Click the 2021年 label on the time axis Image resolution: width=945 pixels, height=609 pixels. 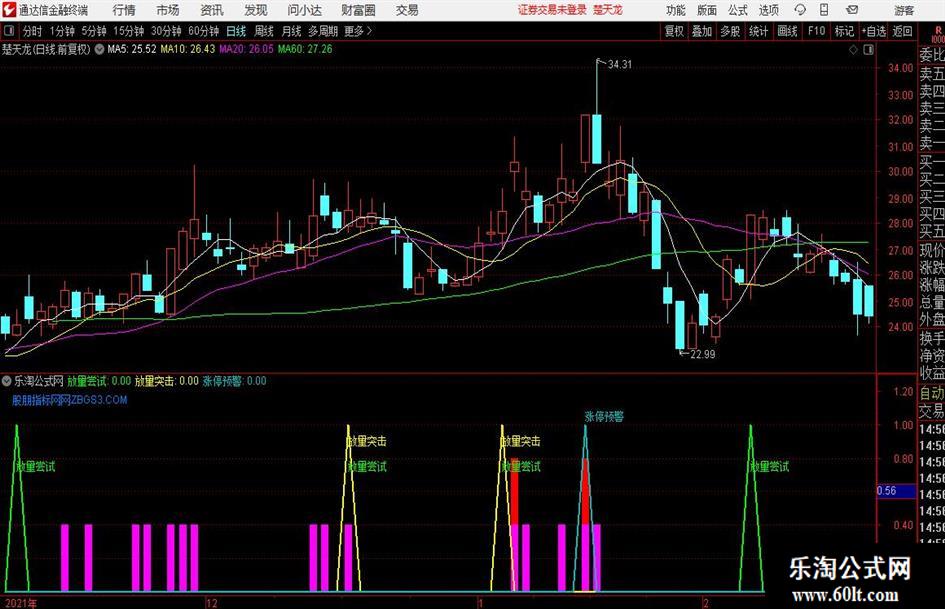[20, 603]
